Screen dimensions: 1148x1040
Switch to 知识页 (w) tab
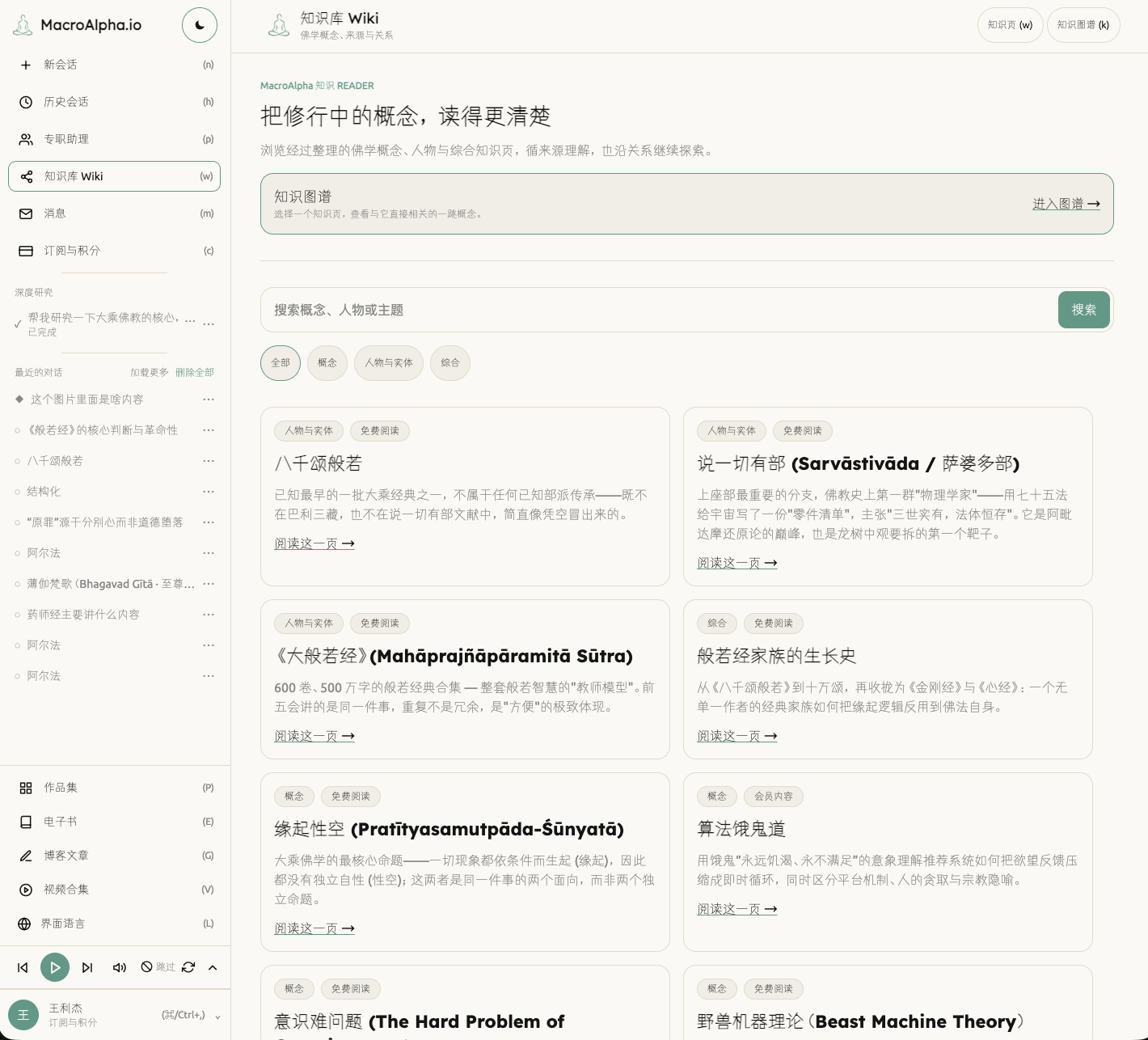coord(1011,25)
